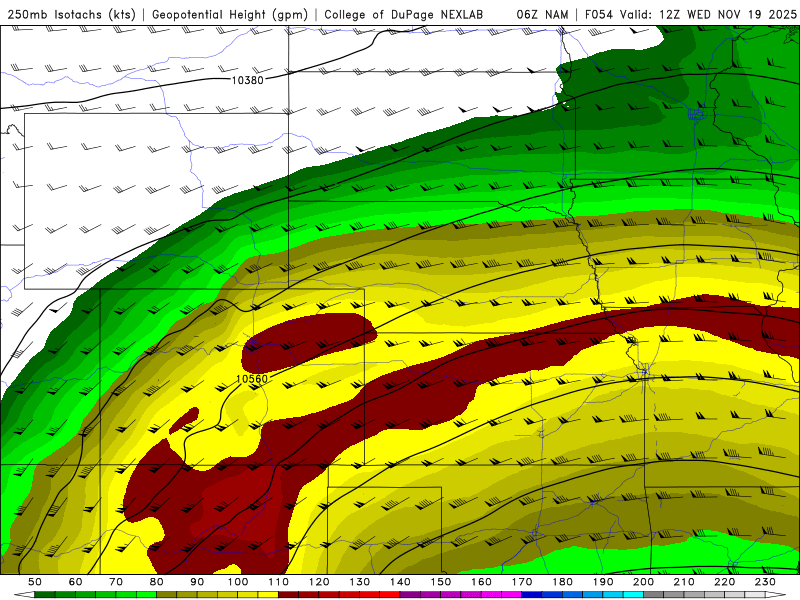This screenshot has height=600, width=800.
Task: Click the 110 legend value
Action: (278, 582)
